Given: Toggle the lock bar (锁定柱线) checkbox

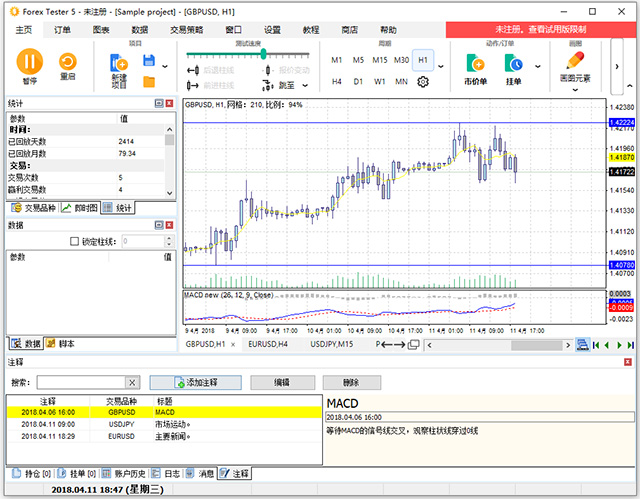Looking at the screenshot, I should pyautogui.click(x=73, y=241).
